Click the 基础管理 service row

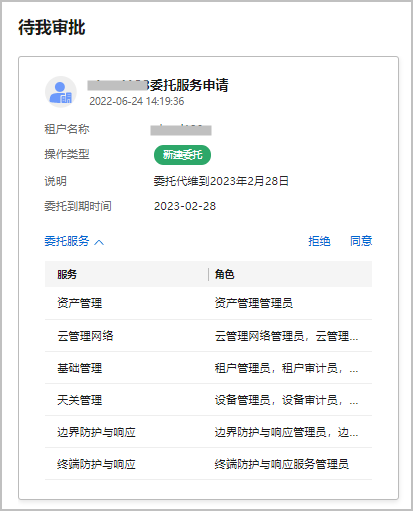coord(208,368)
